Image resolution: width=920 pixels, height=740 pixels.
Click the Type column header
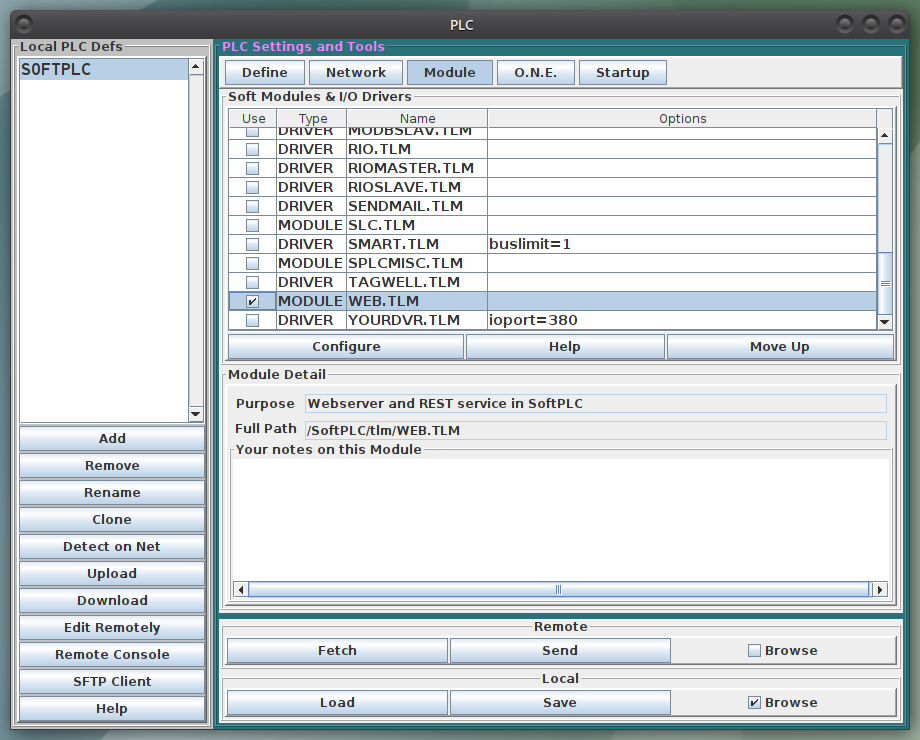tap(312, 119)
